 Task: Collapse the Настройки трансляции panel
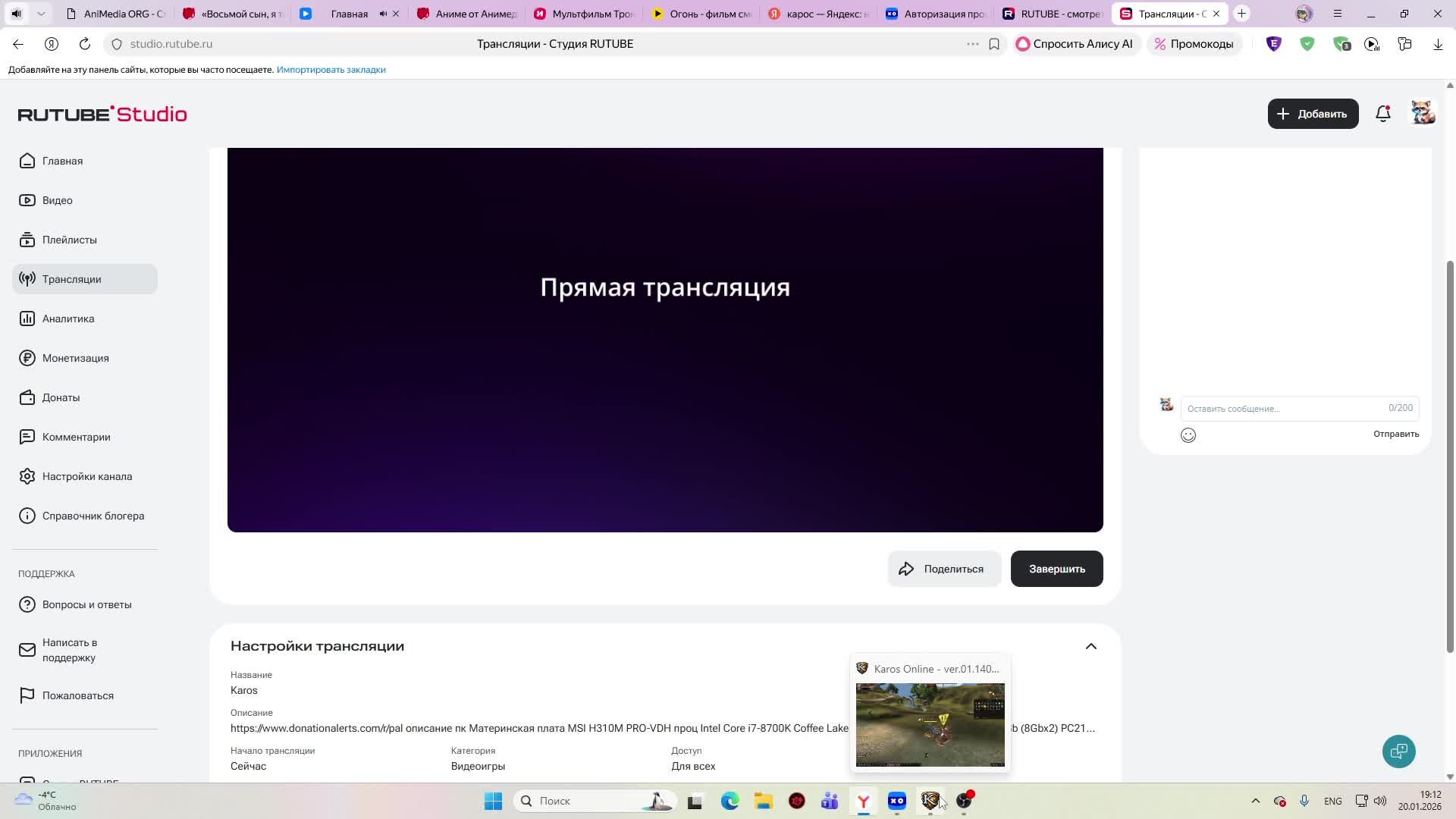[1090, 646]
